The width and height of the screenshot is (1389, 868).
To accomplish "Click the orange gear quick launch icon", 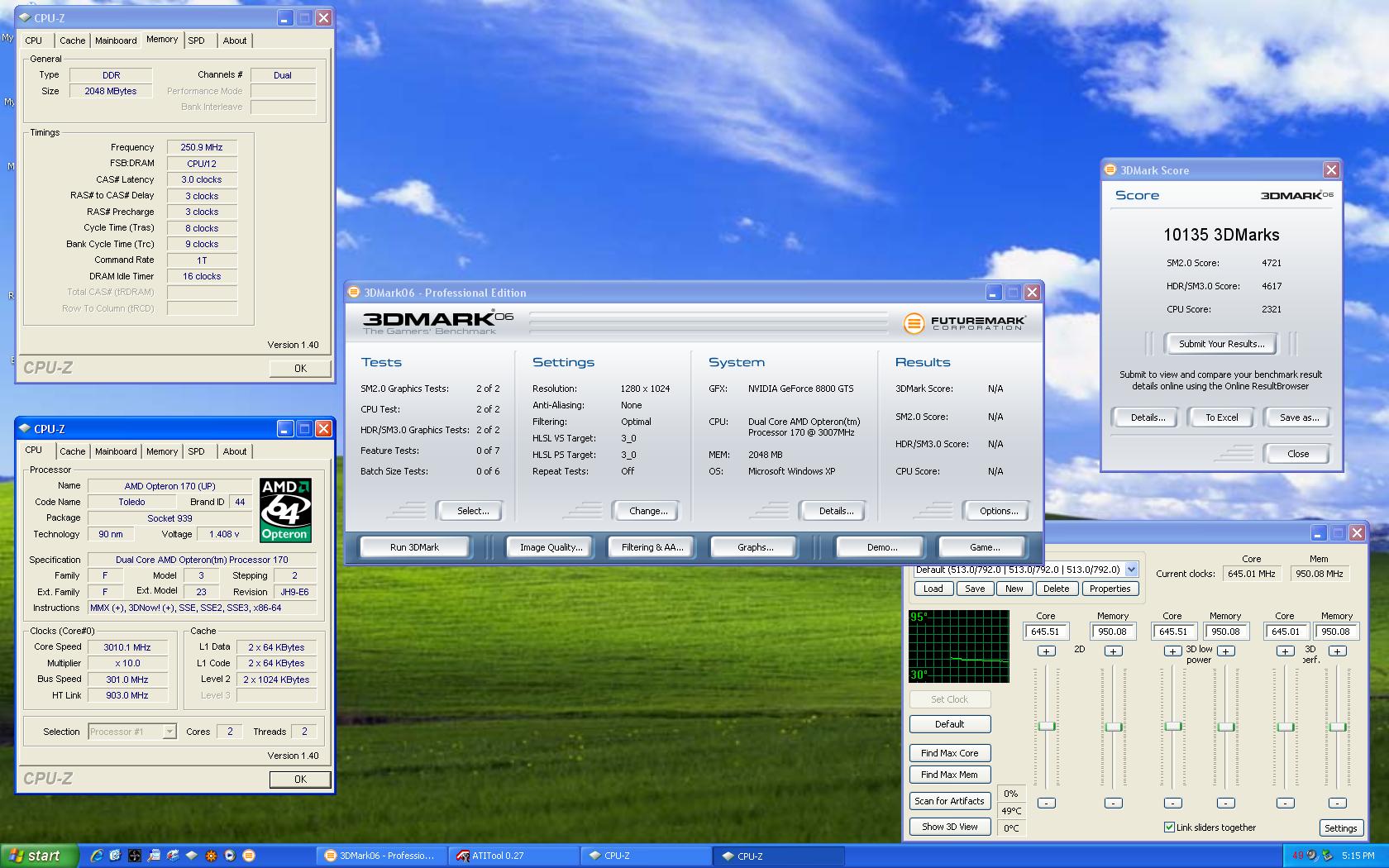I will pyautogui.click(x=211, y=856).
